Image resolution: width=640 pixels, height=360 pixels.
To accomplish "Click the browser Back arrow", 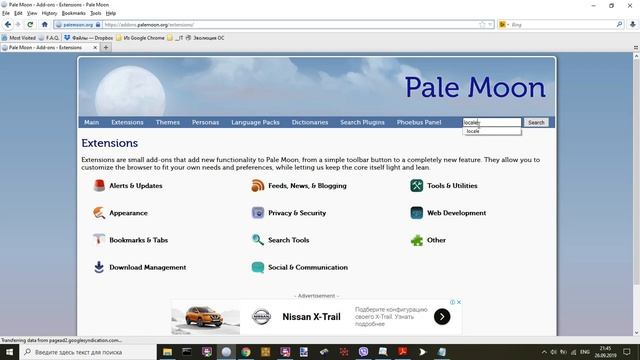I will 7,24.
